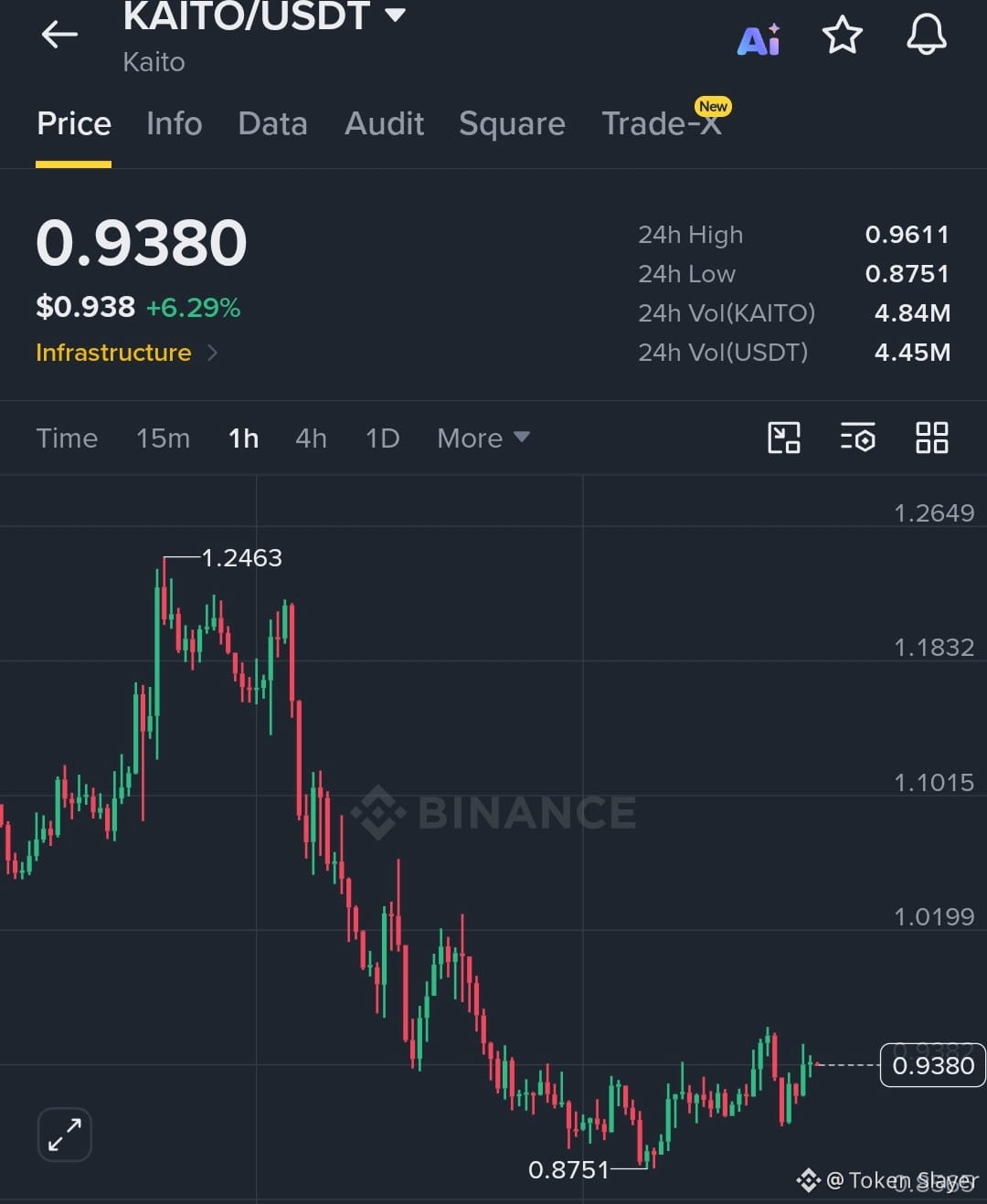The height and width of the screenshot is (1204, 987).
Task: Expand the More timeframes dropdown
Action: [x=483, y=438]
